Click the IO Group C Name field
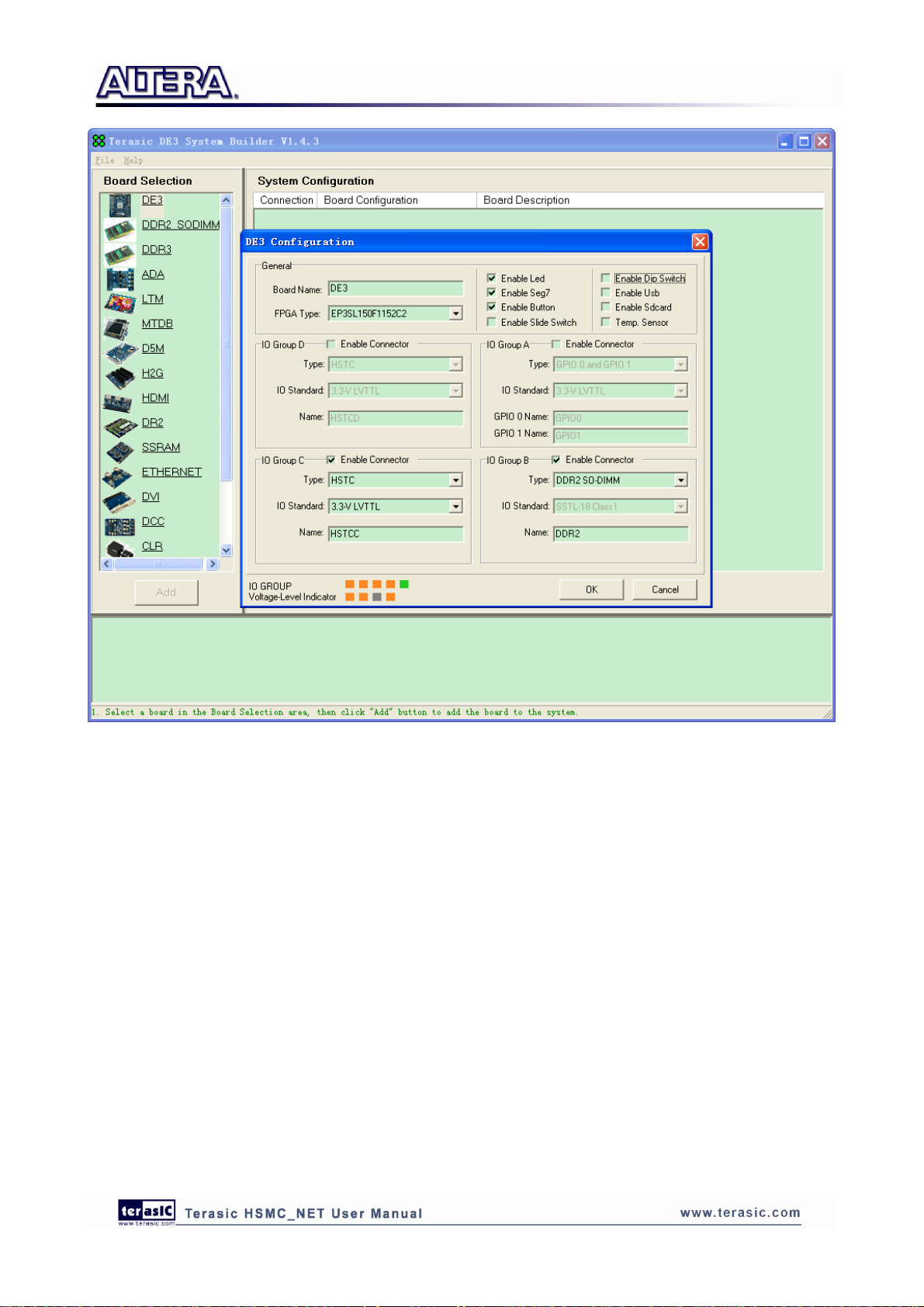This screenshot has height=1307, width=924. [396, 534]
